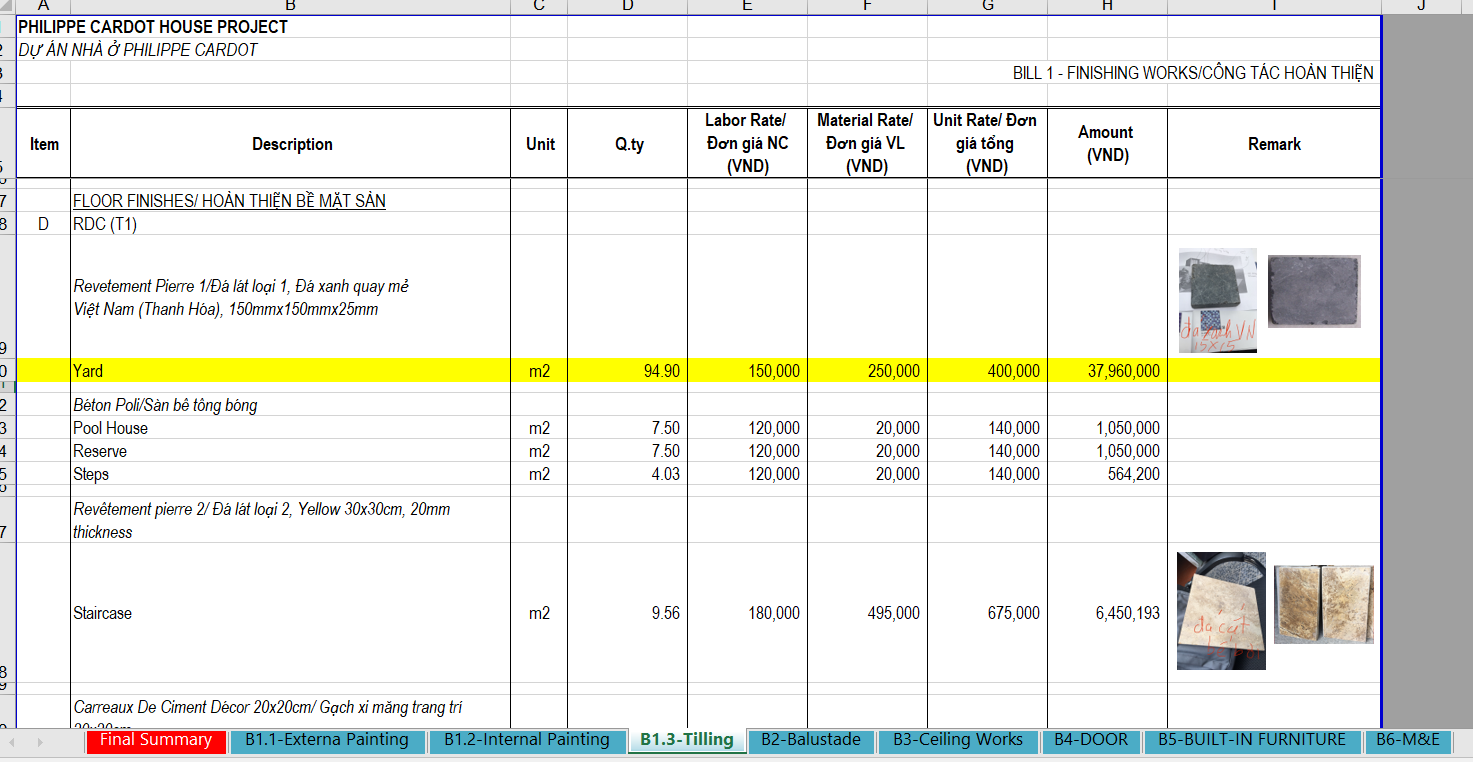This screenshot has height=762, width=1473.
Task: Switch to the B4-DOOR sheet
Action: (1091, 740)
